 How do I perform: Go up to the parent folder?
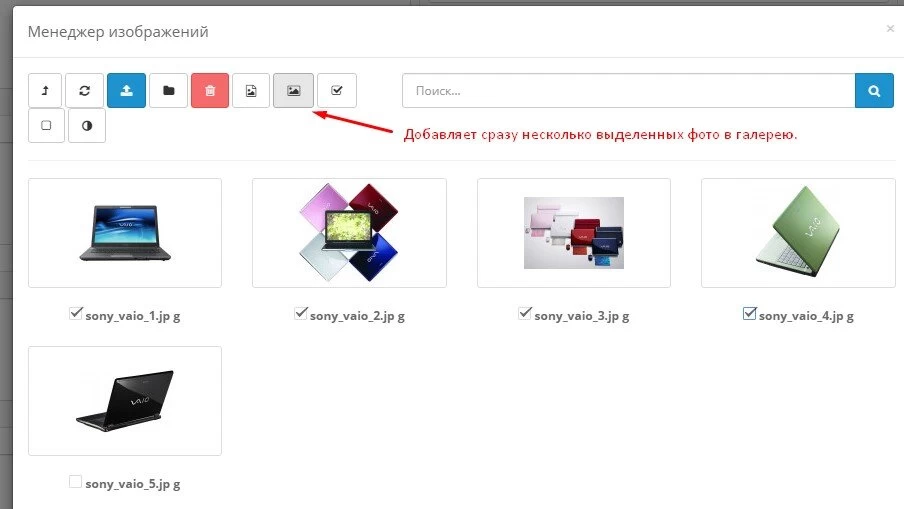45,91
